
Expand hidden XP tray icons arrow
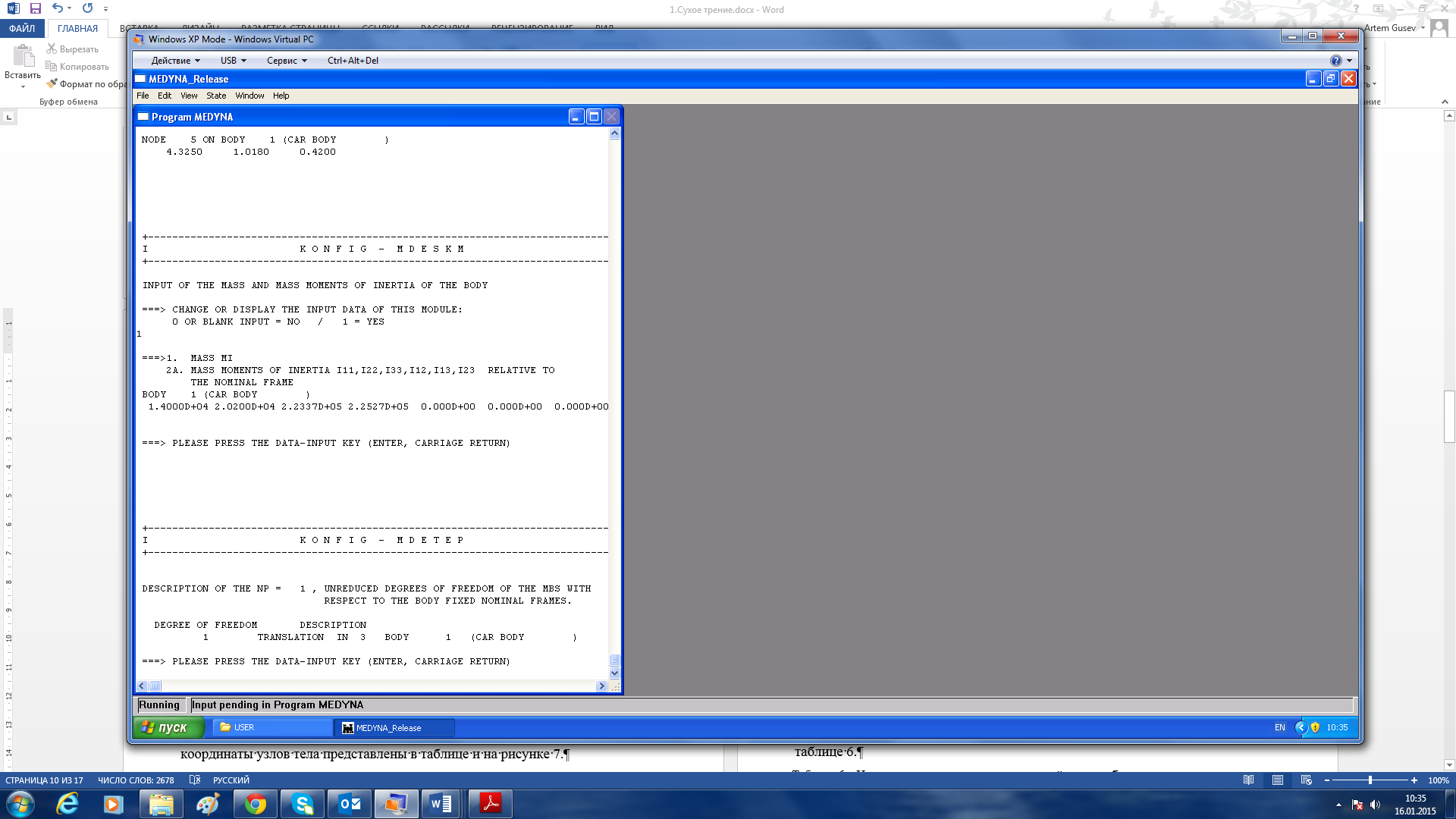pyautogui.click(x=1301, y=727)
